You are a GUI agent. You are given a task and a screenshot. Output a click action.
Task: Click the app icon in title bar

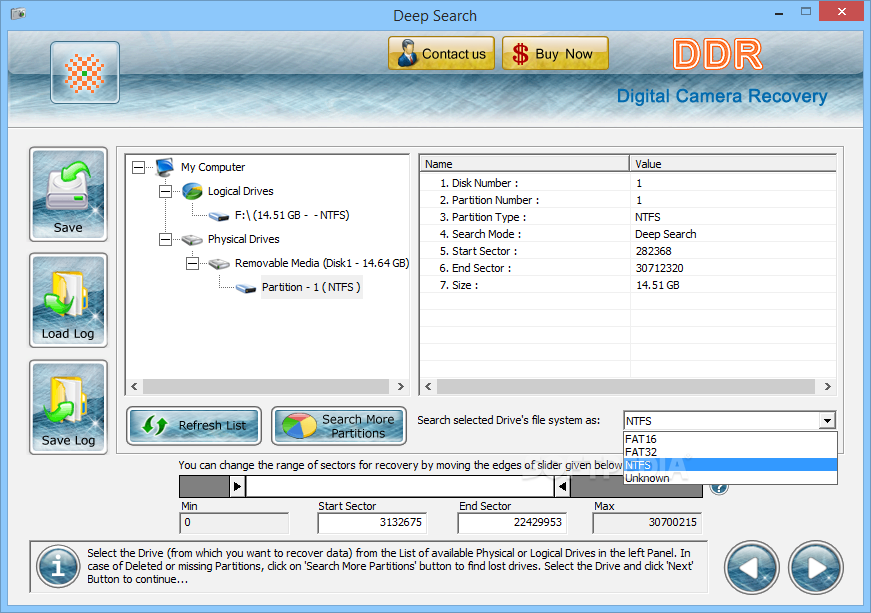pos(18,13)
